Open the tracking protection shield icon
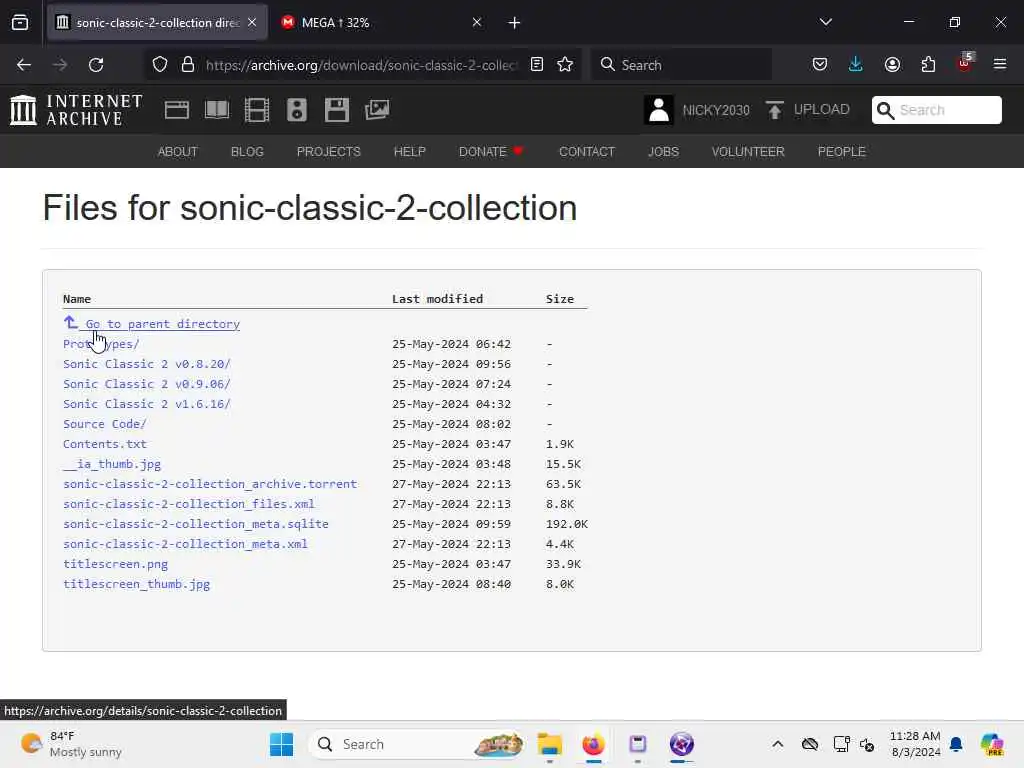 (160, 65)
